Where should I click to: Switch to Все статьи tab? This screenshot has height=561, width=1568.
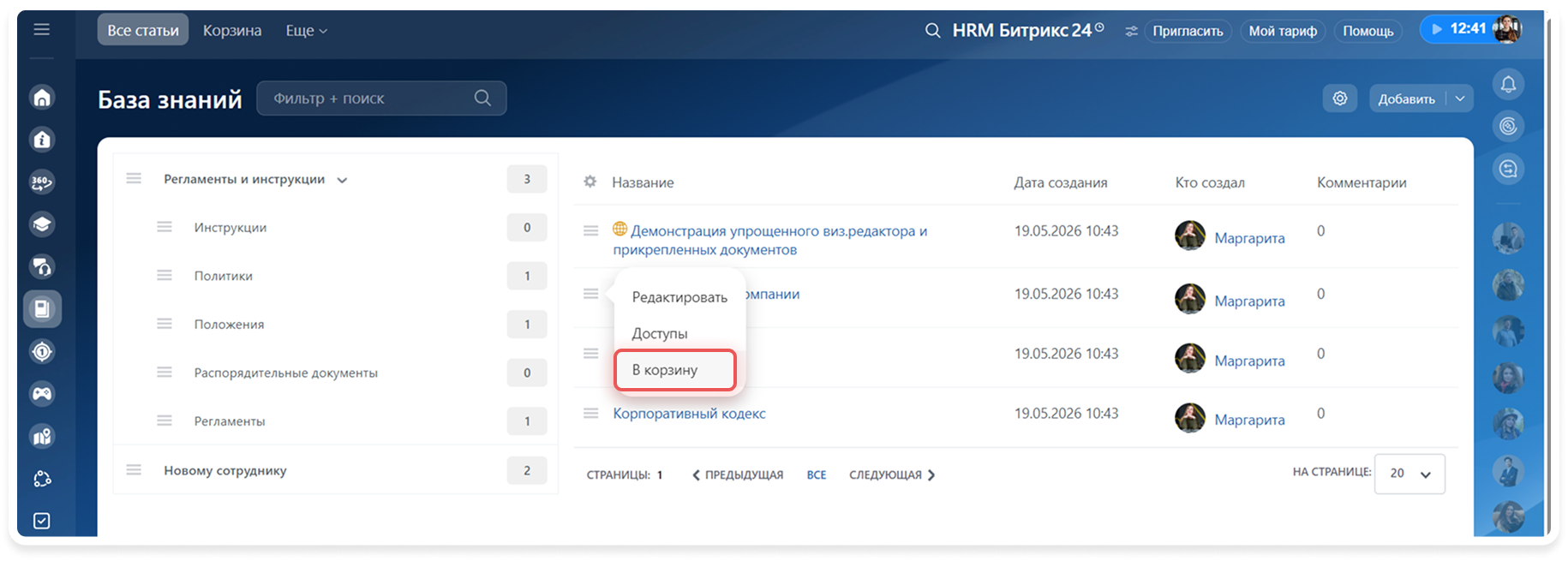point(143,30)
